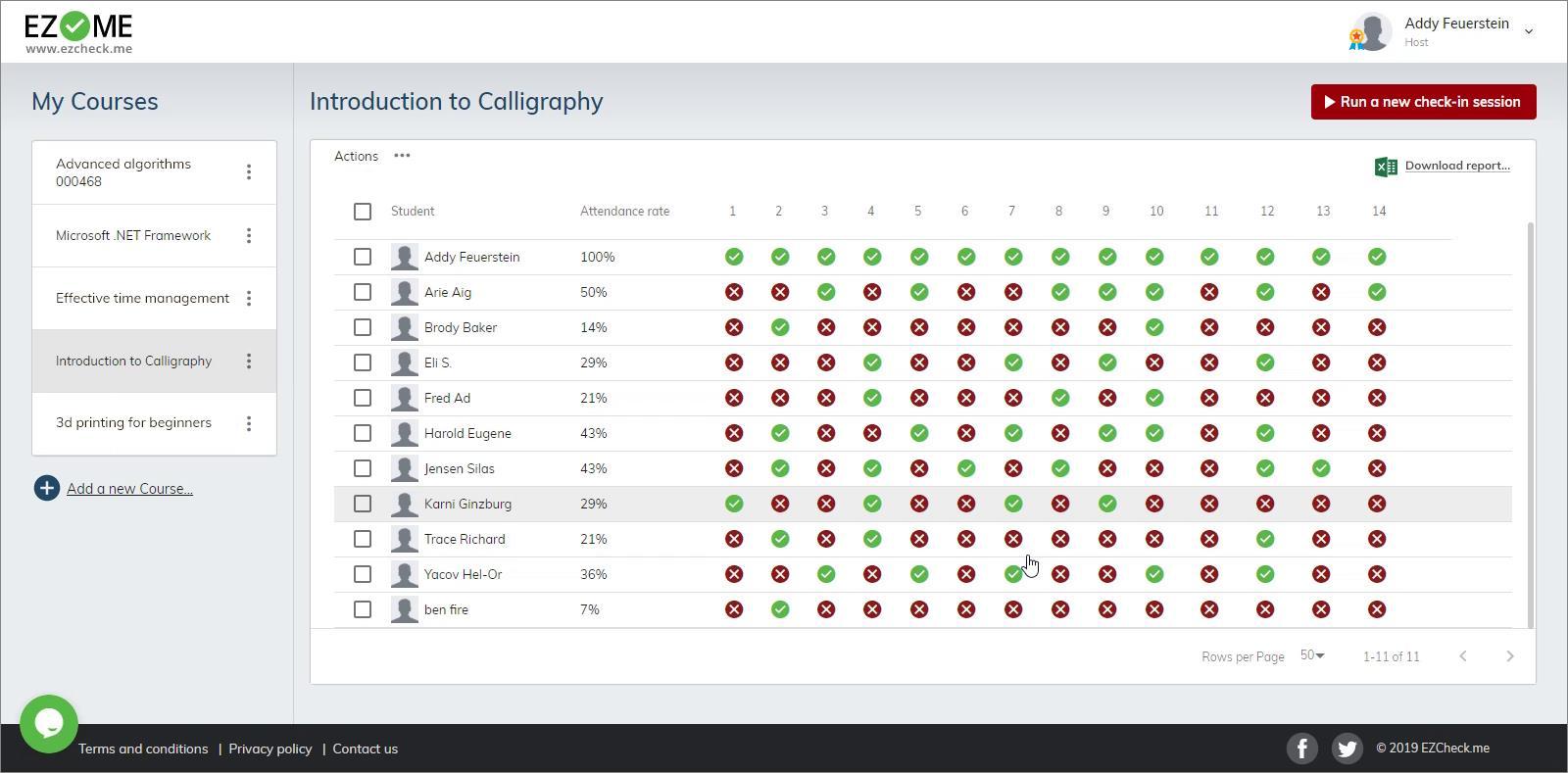Toggle Yacov Hel-Or session 10 check mark
Screen dimensions: 1568x773
(1154, 574)
